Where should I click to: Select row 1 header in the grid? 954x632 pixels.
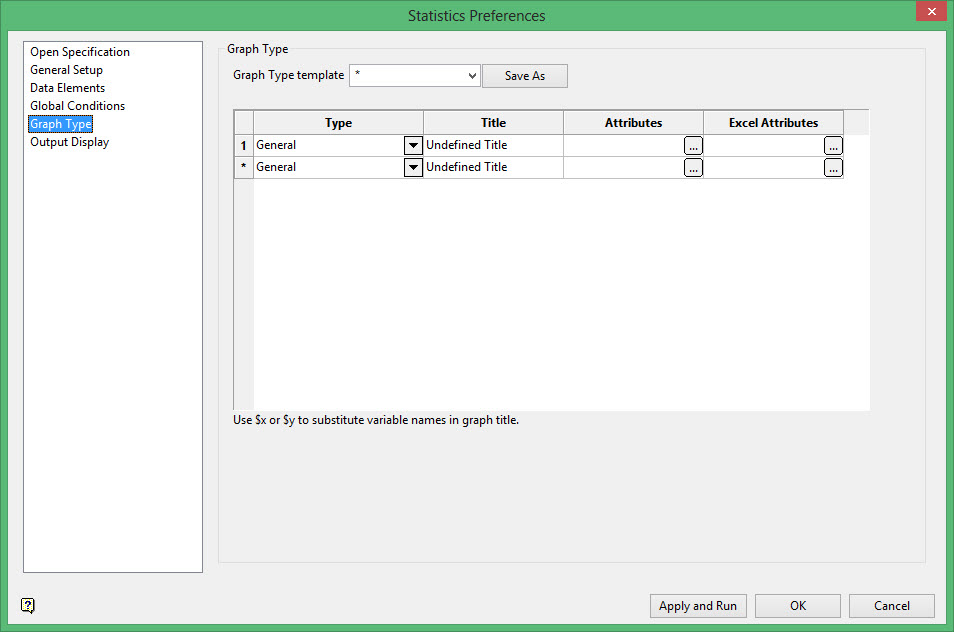coord(243,146)
